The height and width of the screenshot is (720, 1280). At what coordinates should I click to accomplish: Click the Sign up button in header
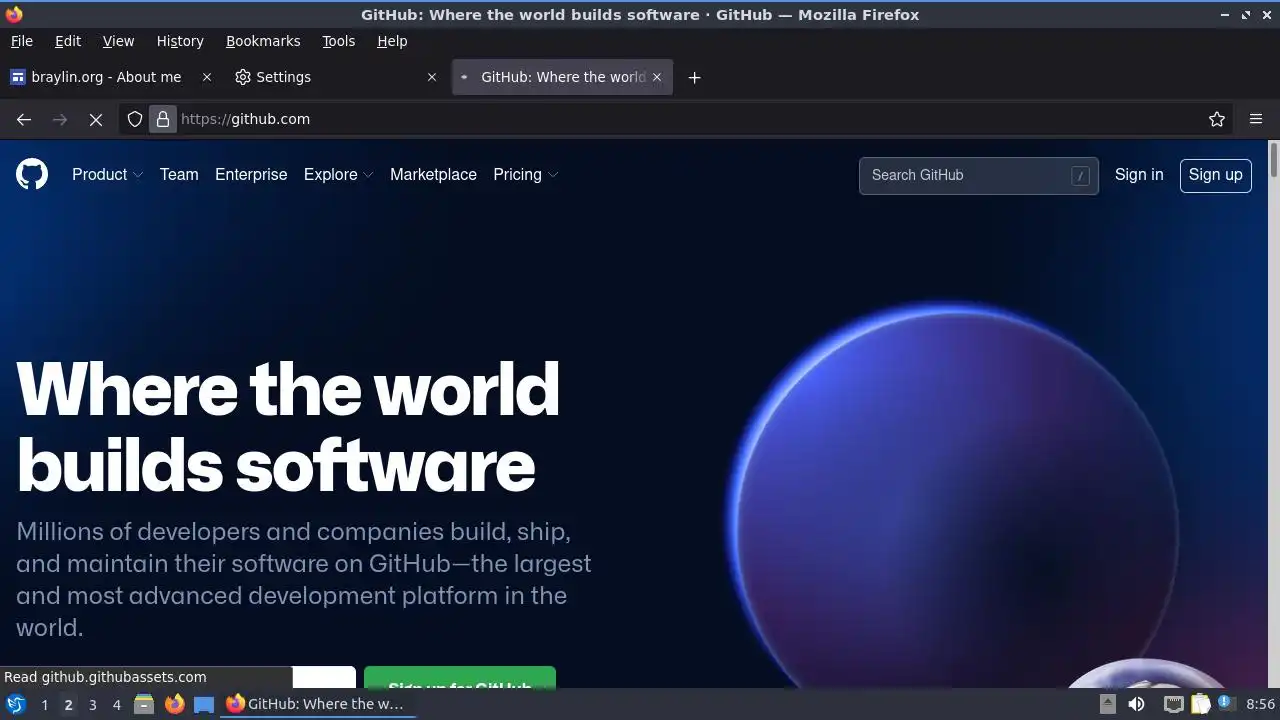[1215, 174]
